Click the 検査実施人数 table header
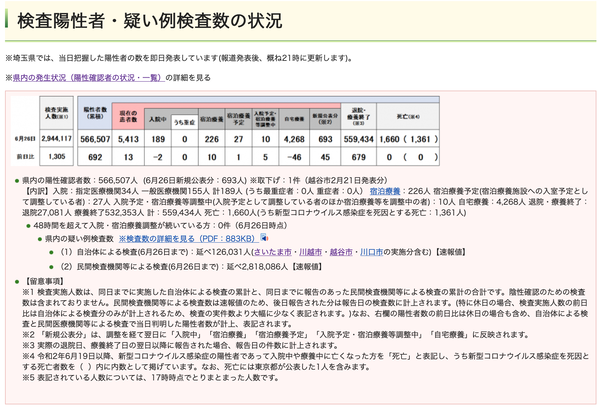Screen dimensions: 600x408 coord(57,113)
